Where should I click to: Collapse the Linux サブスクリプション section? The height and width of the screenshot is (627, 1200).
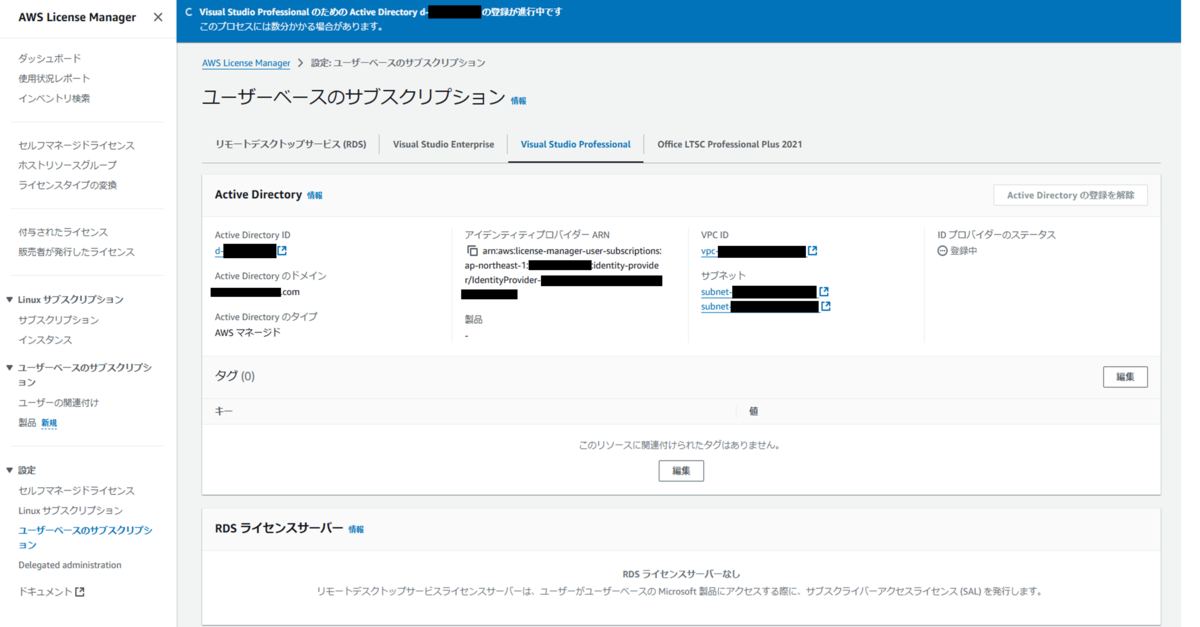coord(10,300)
